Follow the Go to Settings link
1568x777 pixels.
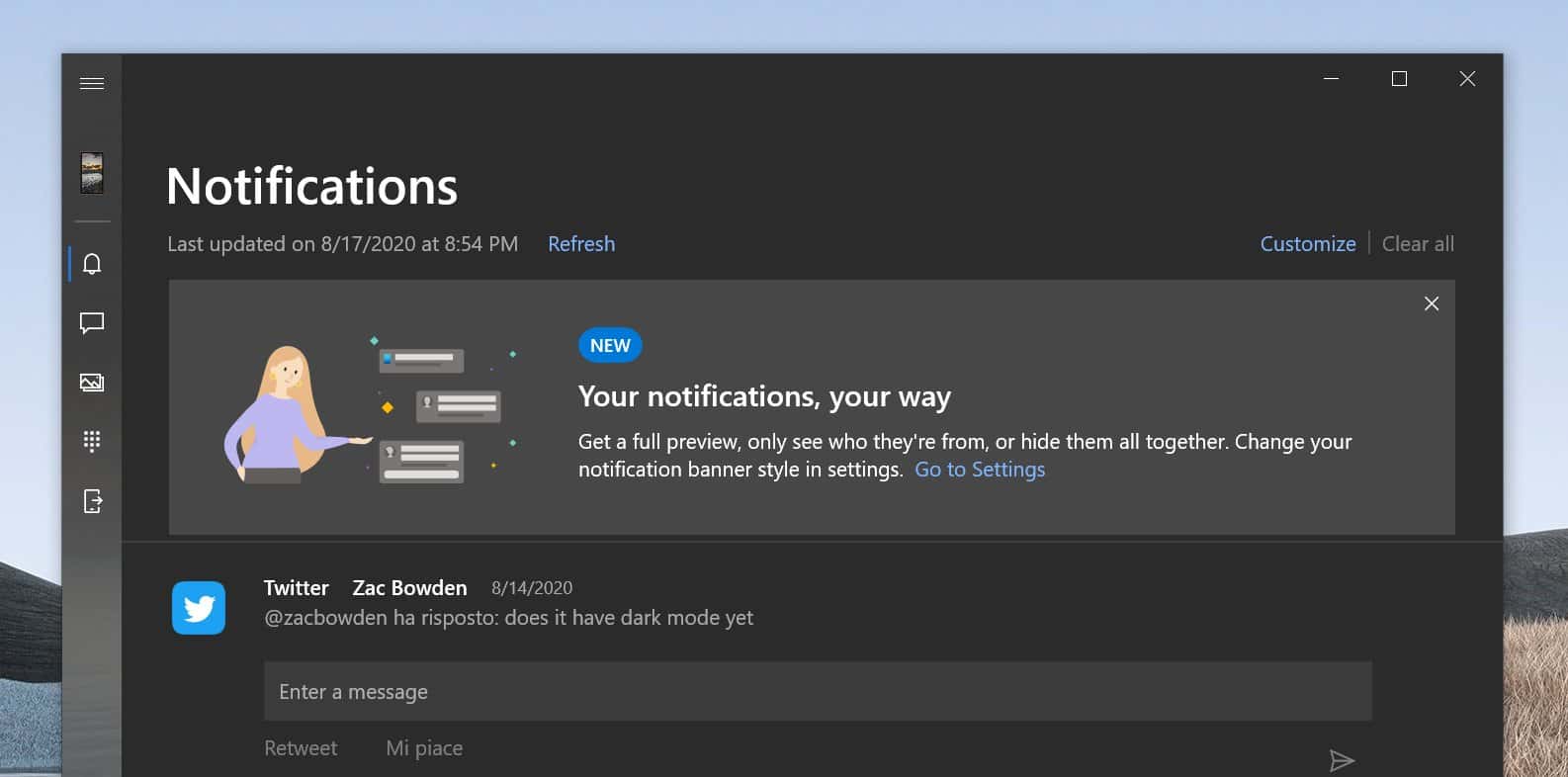[x=980, y=470]
